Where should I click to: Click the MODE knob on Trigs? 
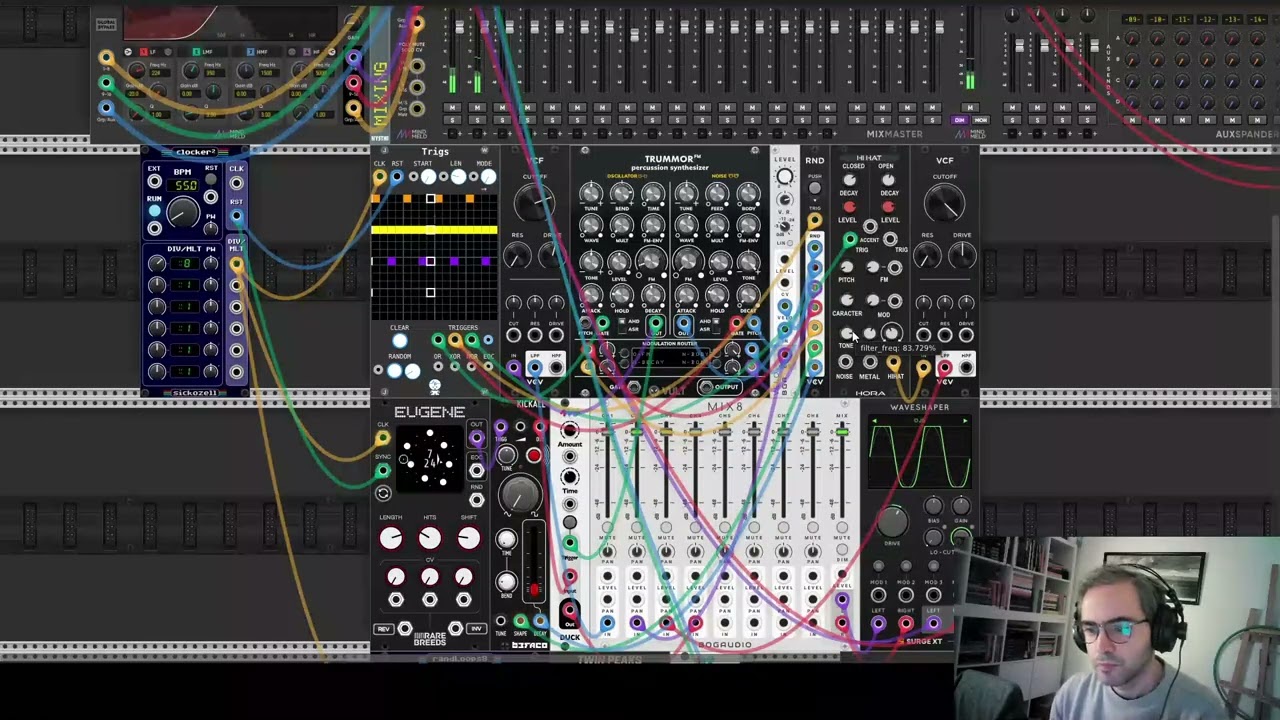click(487, 177)
